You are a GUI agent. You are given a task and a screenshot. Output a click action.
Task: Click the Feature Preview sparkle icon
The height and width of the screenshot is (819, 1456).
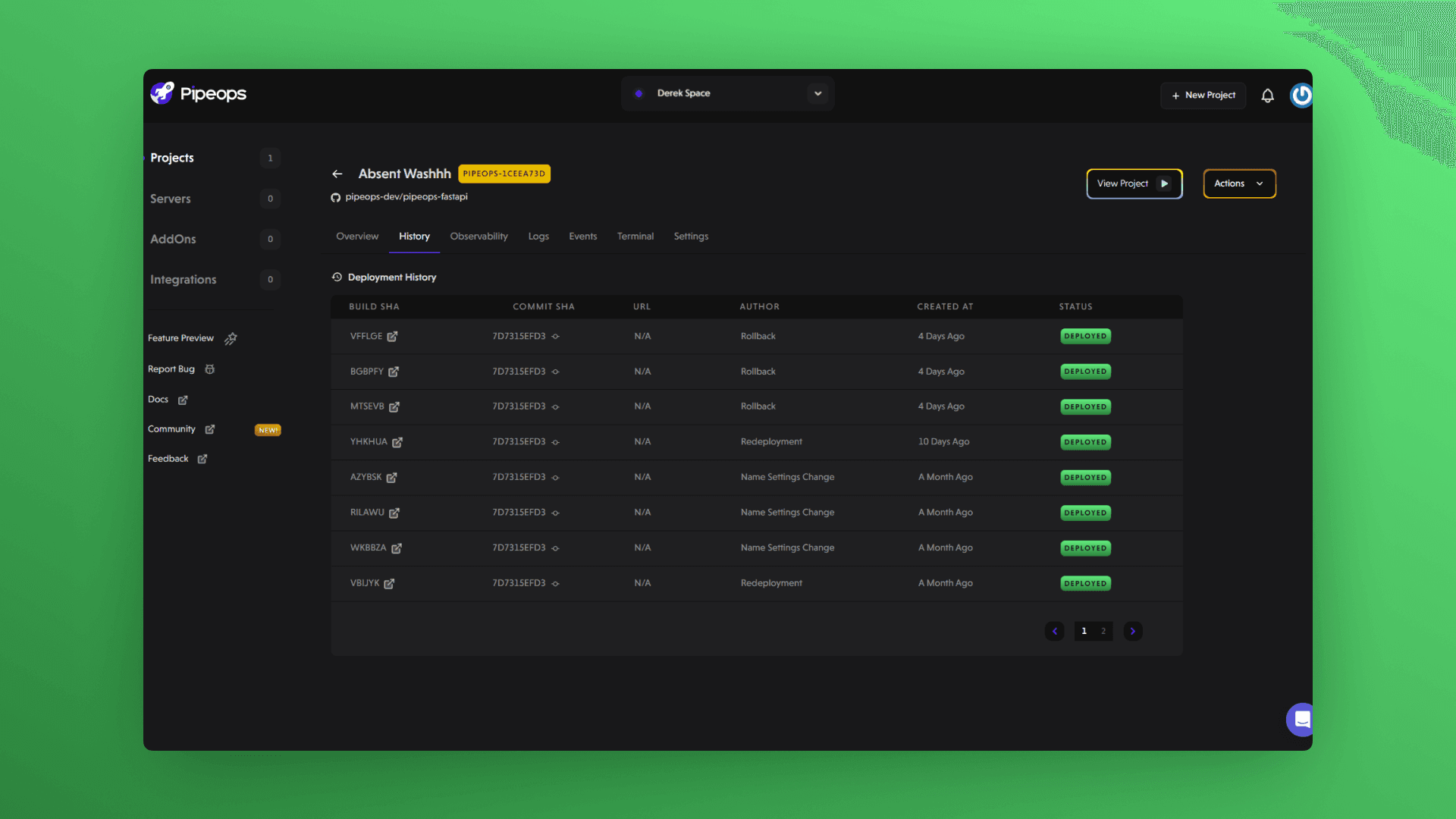[231, 338]
